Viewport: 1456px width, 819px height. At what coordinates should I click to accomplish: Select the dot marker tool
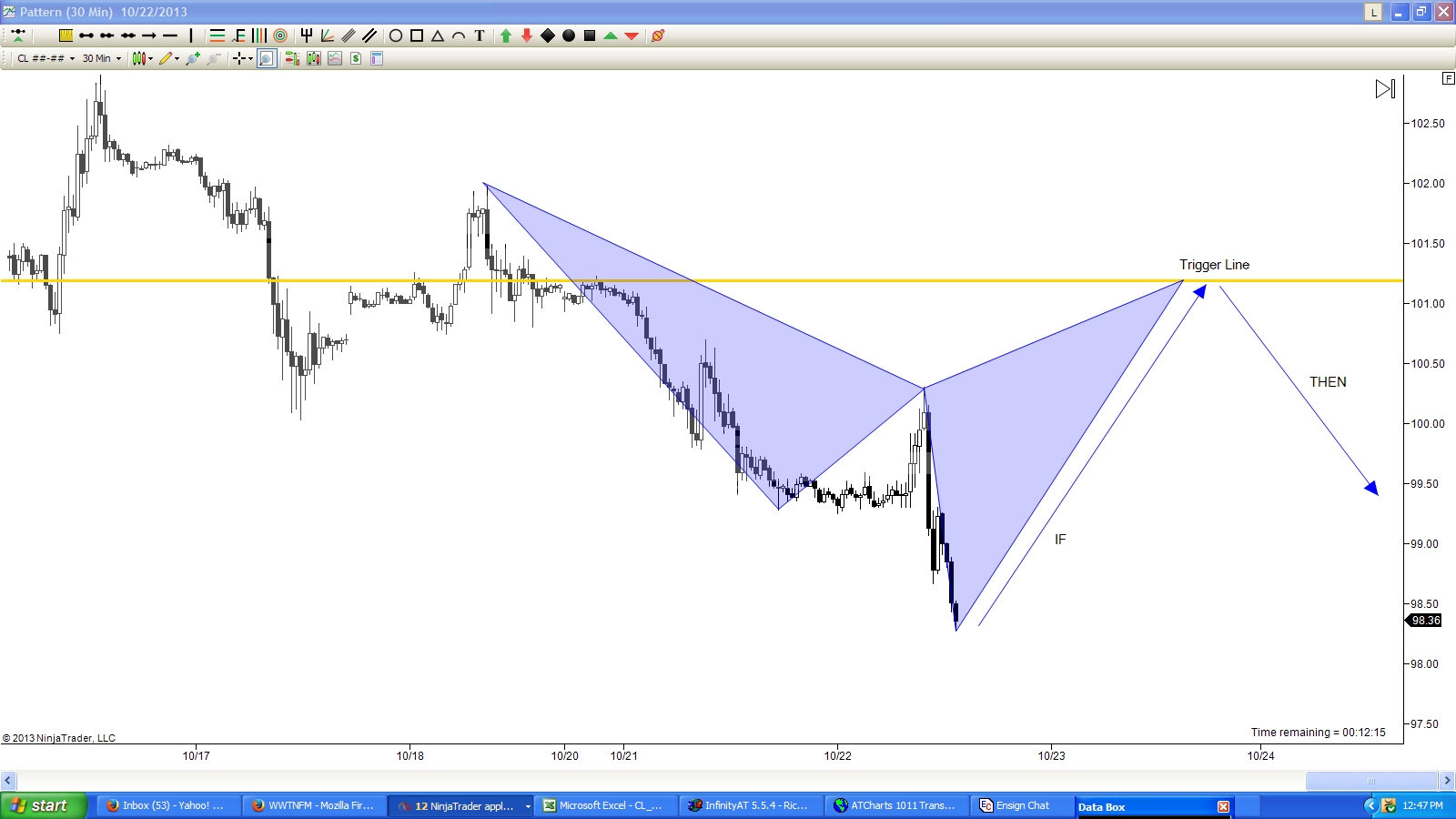click(569, 35)
